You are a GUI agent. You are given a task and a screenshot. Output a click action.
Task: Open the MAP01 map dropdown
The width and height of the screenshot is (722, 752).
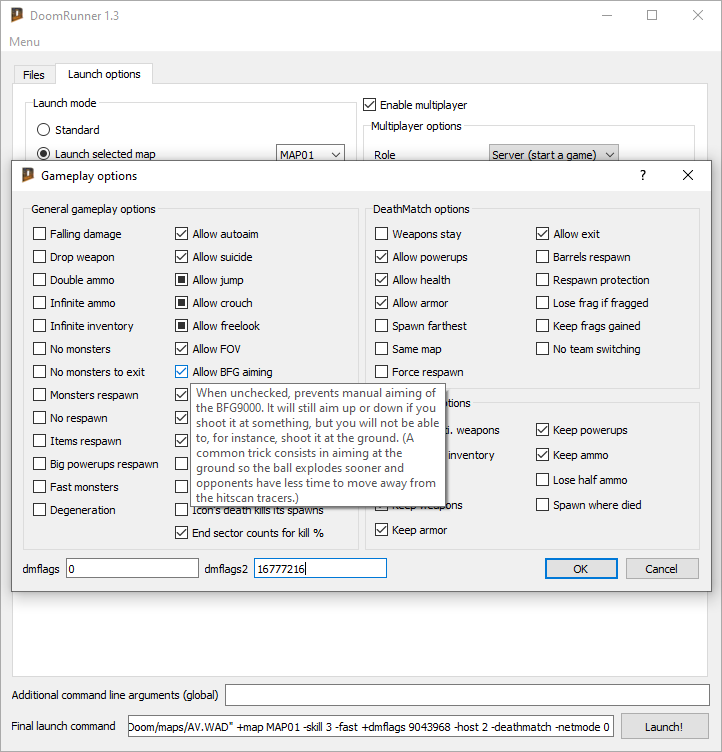tap(310, 154)
